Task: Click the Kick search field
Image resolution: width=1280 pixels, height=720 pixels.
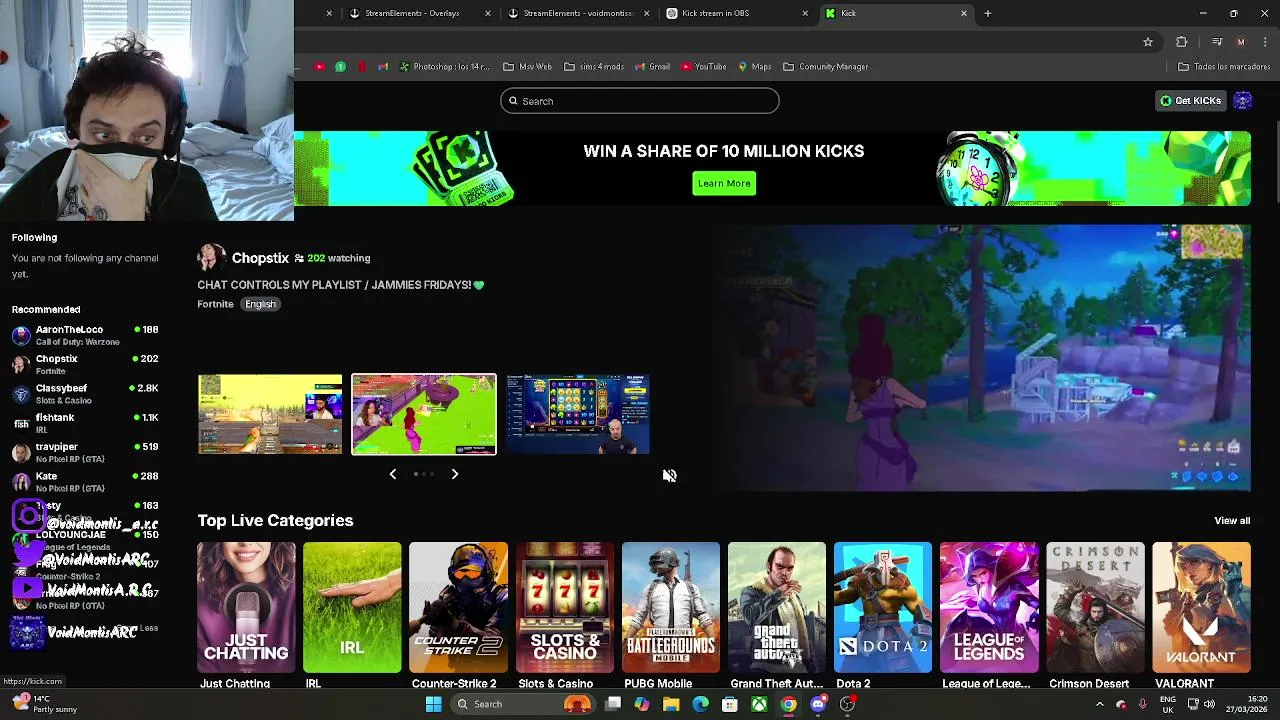Action: point(640,101)
